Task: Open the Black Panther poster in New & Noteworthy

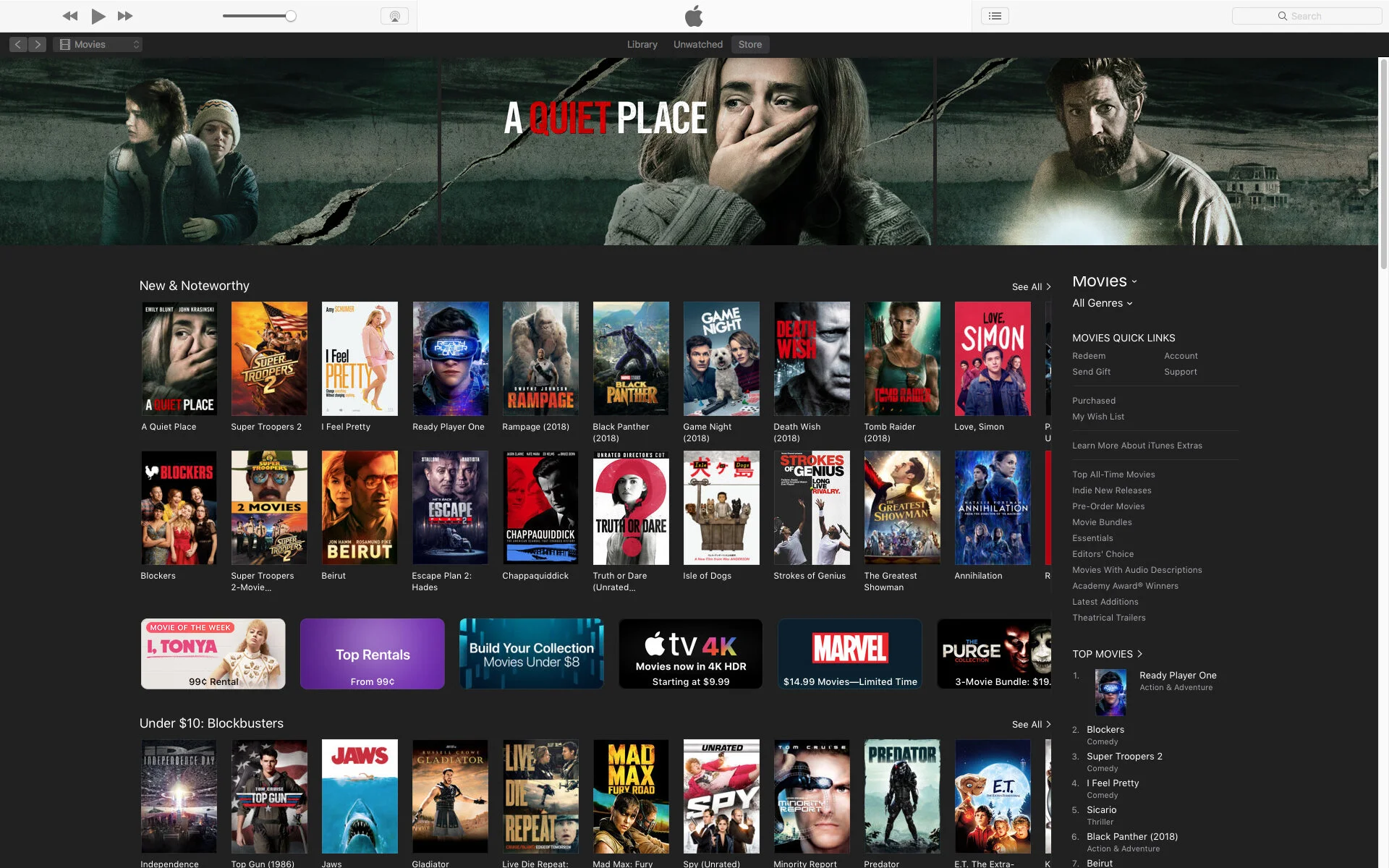Action: click(631, 359)
